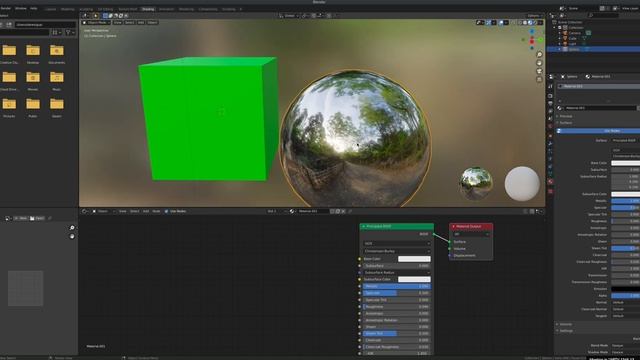Toggle the Use Nodes checkbox in node editor

tap(166, 211)
